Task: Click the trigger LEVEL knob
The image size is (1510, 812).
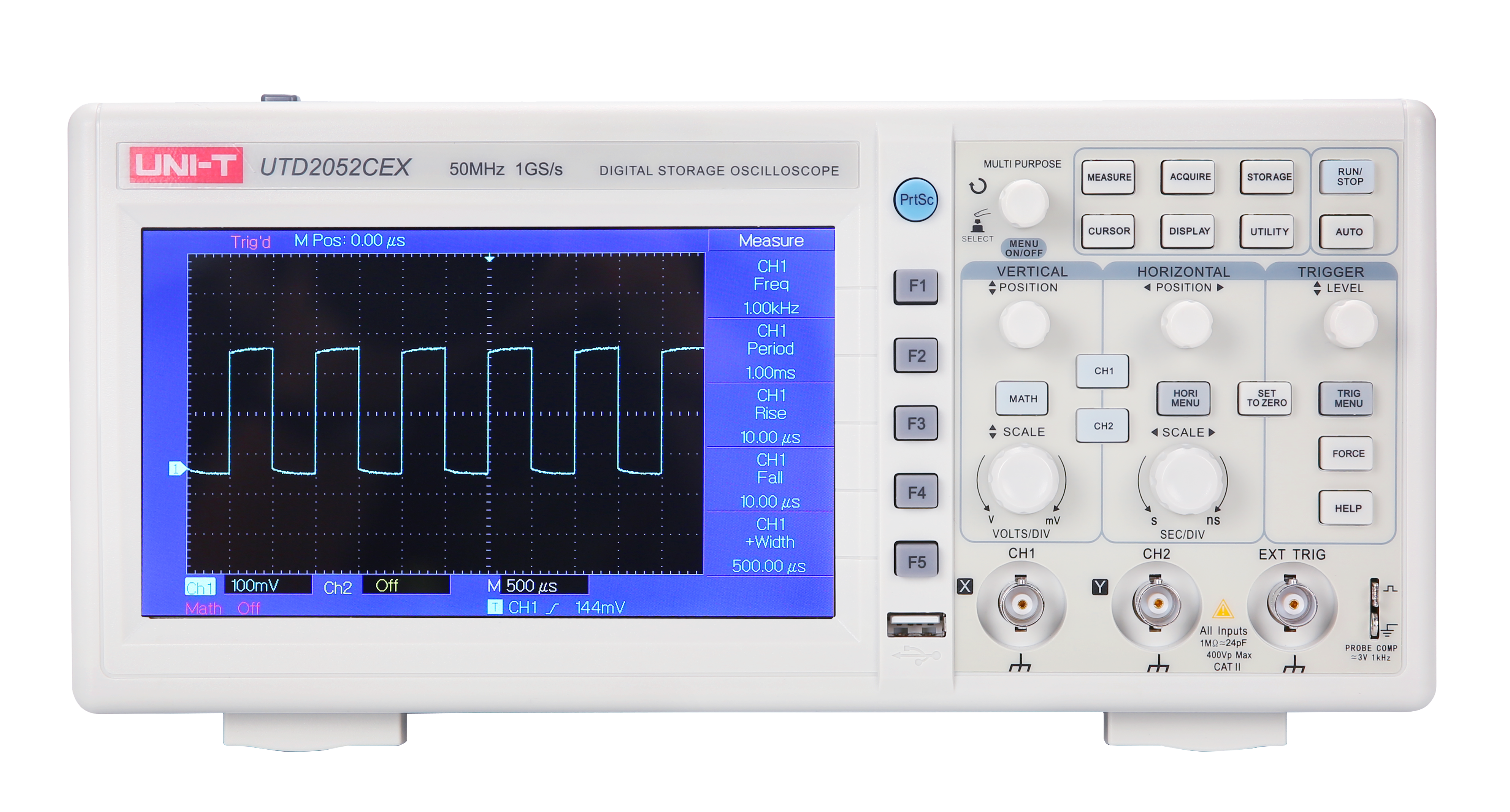Action: 1350,324
